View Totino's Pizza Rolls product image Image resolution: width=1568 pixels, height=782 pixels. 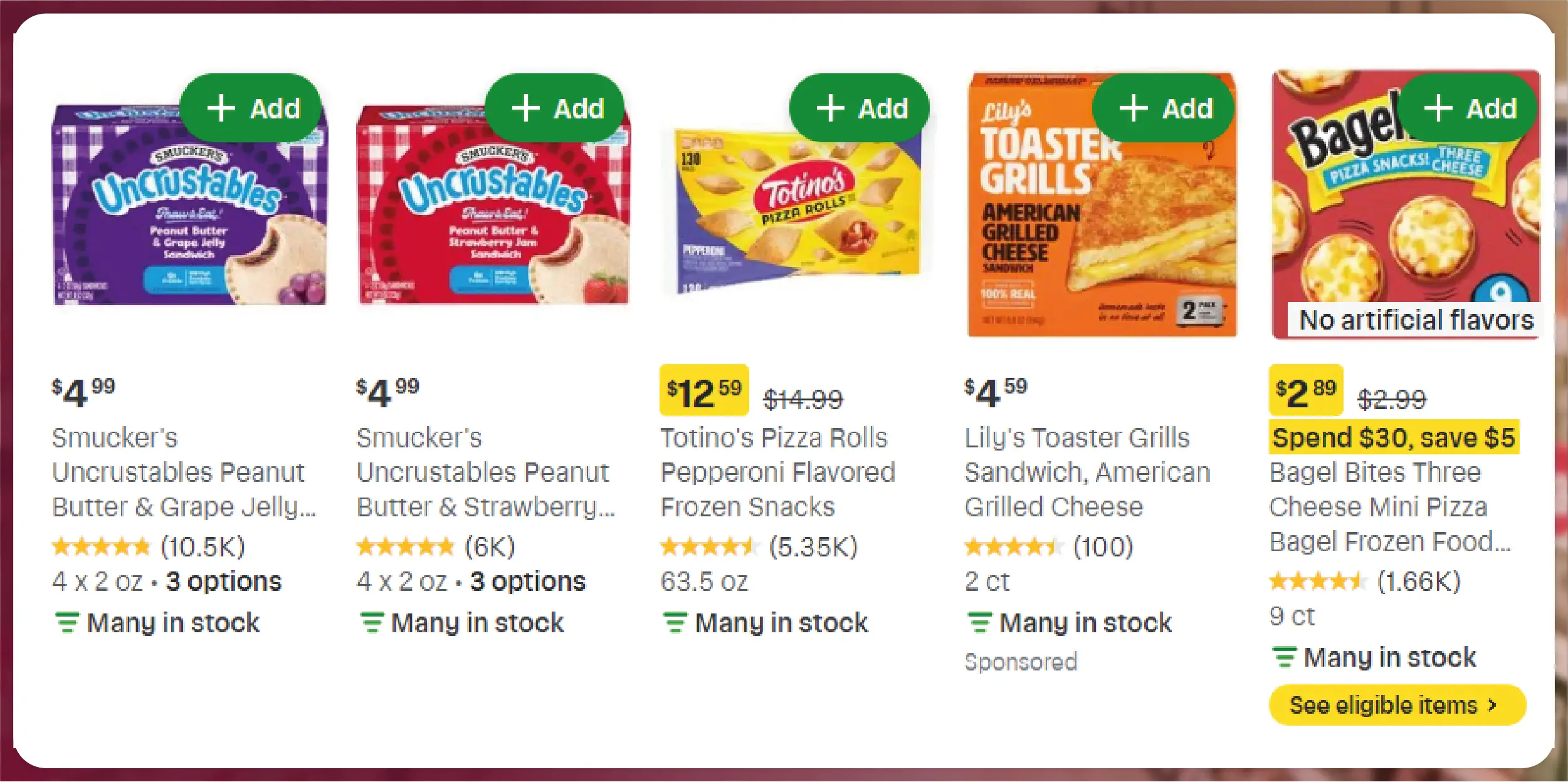click(x=796, y=213)
